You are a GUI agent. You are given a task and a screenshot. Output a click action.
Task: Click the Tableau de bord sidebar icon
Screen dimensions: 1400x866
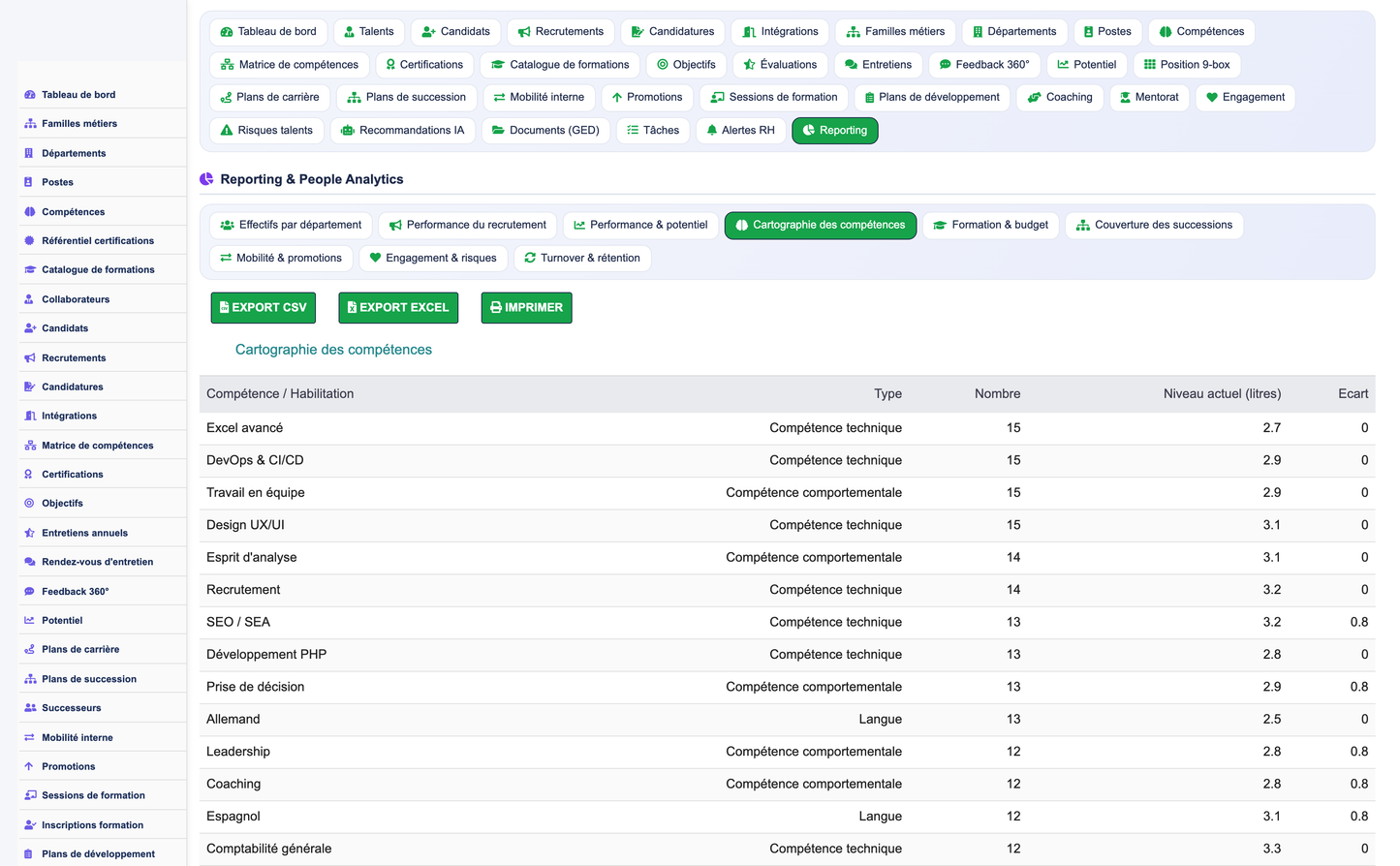coord(30,95)
